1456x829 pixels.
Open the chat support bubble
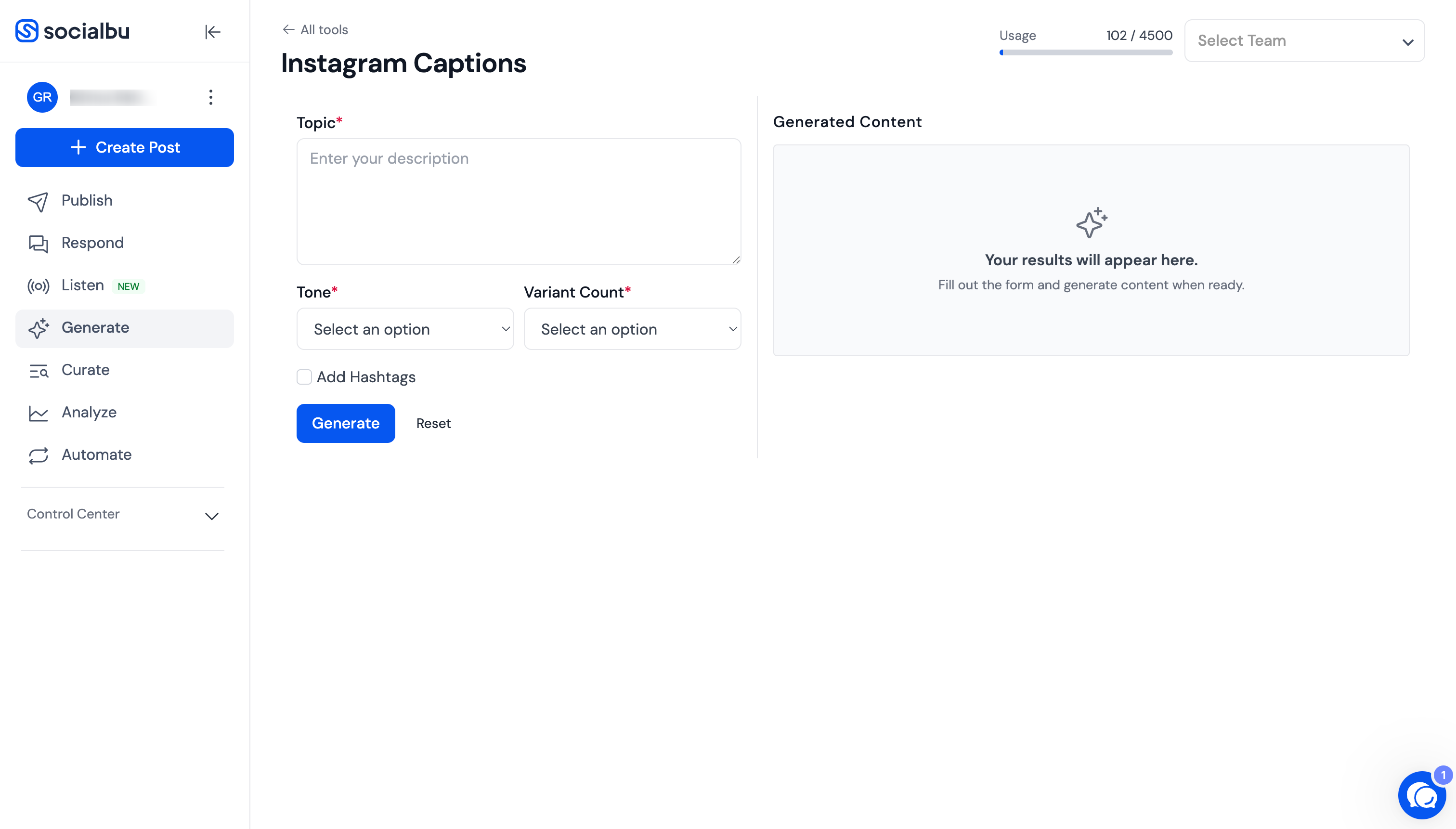(x=1422, y=795)
